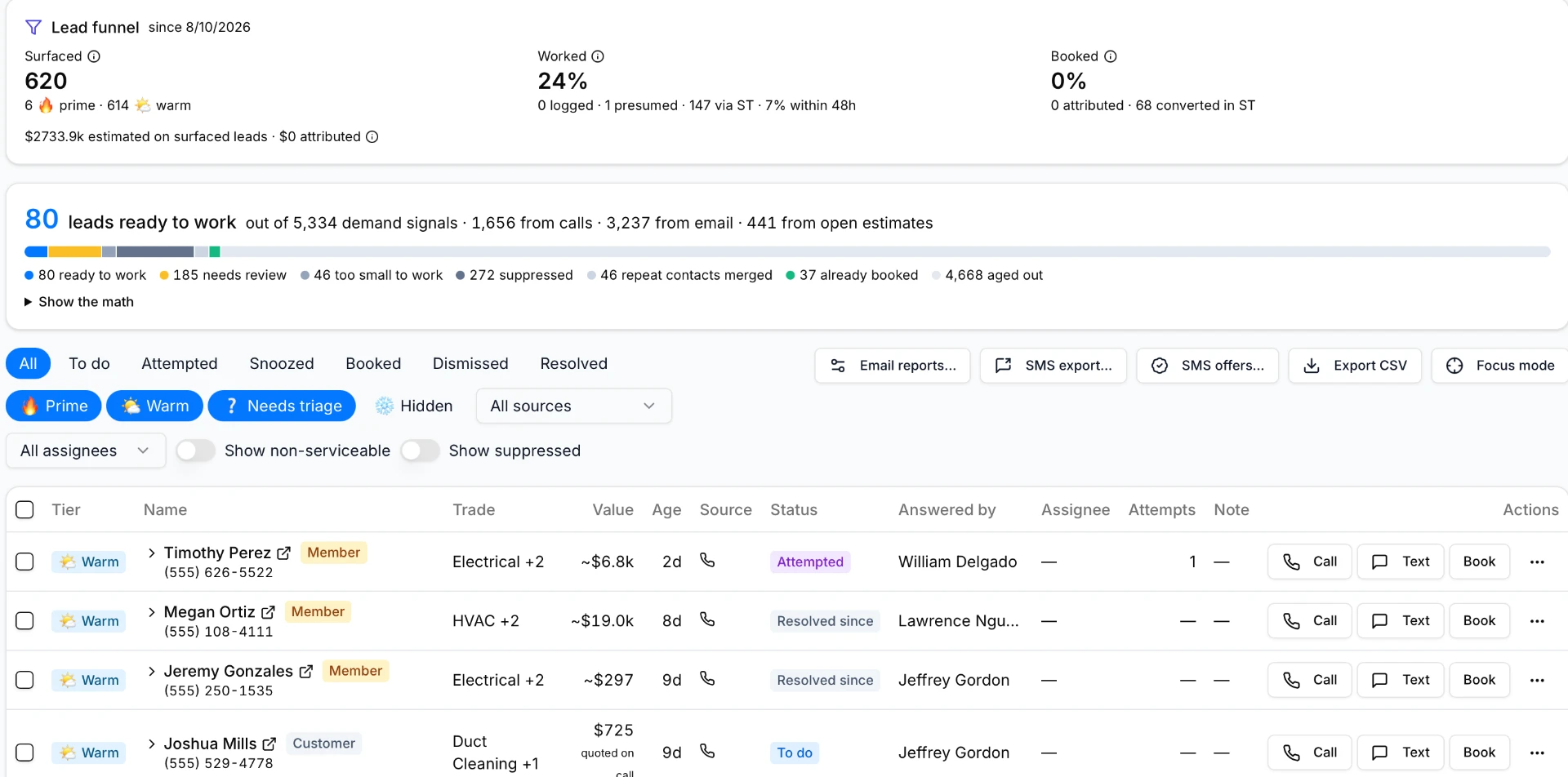The height and width of the screenshot is (777, 1568).
Task: Switch to the Dismissed tab
Action: coord(470,363)
